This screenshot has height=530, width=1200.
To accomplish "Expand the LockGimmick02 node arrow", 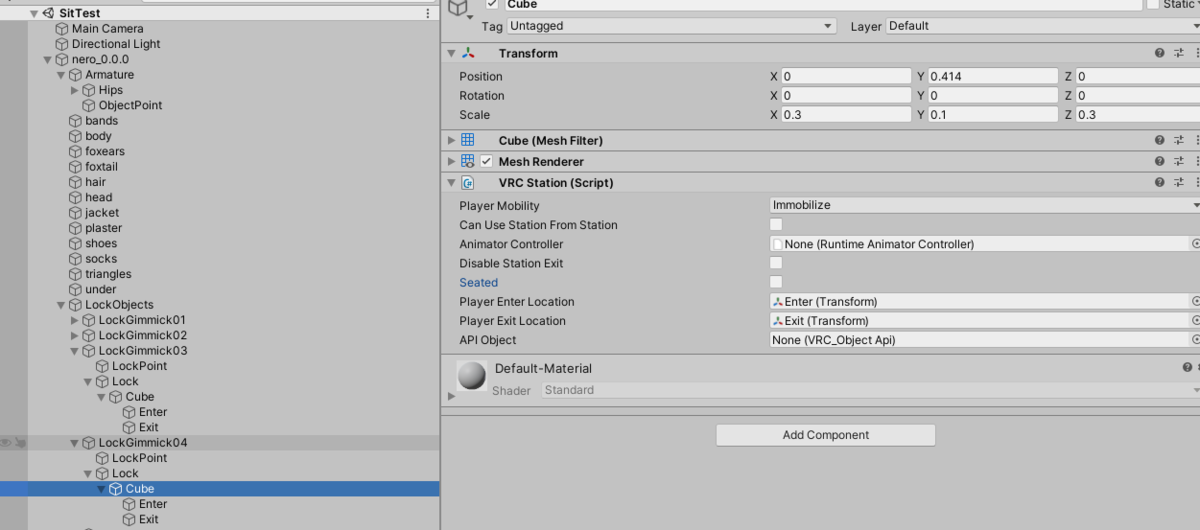I will point(75,336).
